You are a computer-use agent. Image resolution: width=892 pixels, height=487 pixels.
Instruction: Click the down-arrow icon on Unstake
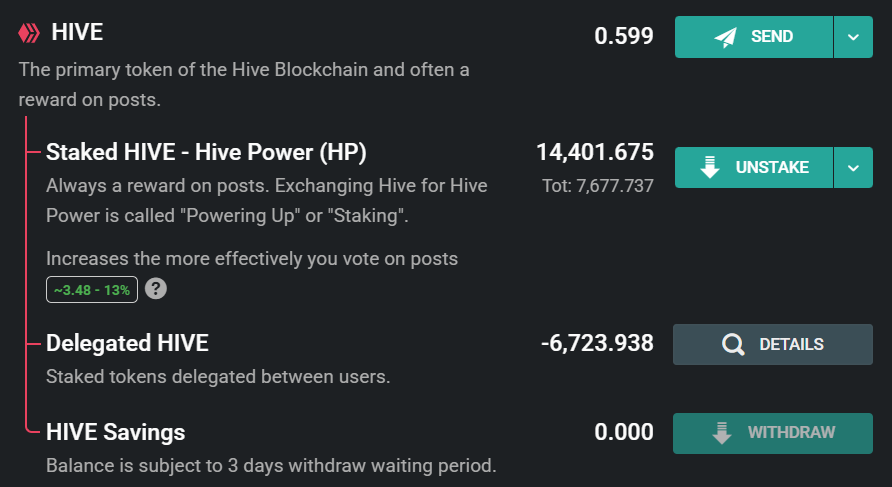coord(710,168)
